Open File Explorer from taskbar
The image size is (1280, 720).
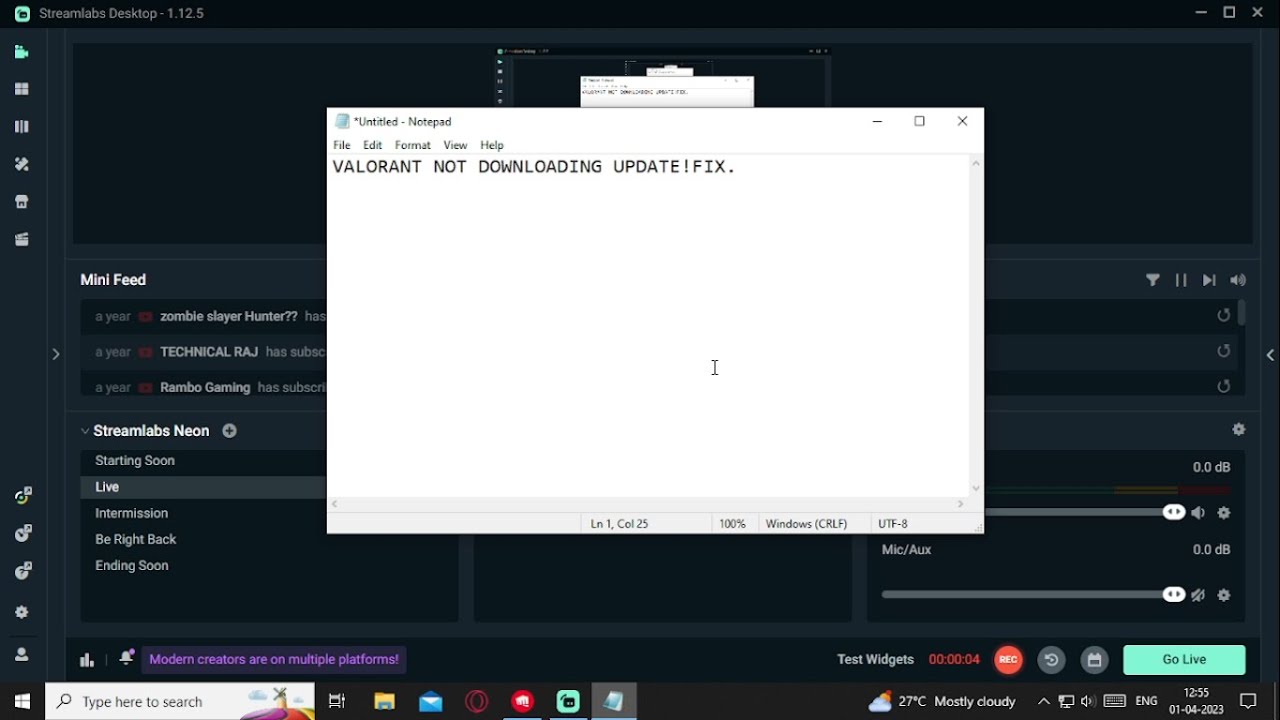pos(384,701)
